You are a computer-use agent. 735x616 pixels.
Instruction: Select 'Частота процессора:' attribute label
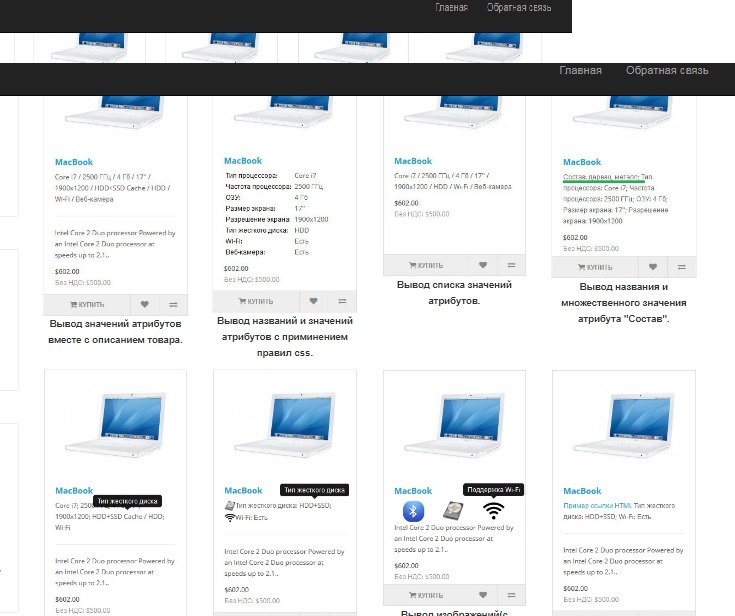258,187
